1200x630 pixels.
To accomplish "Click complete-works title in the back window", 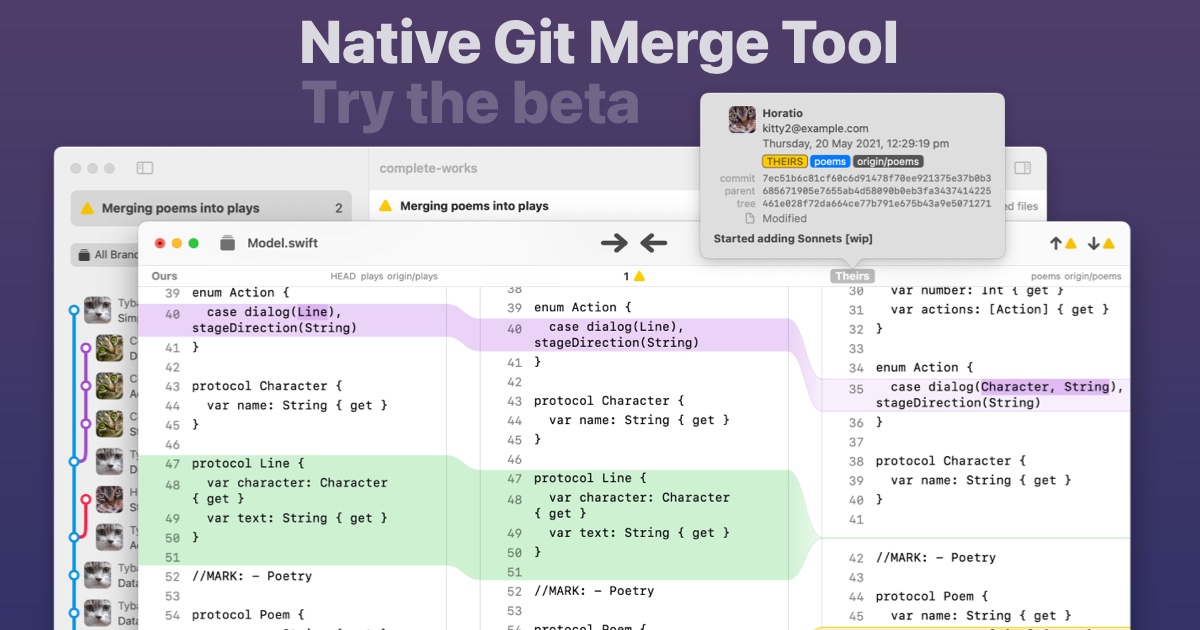I will [428, 168].
